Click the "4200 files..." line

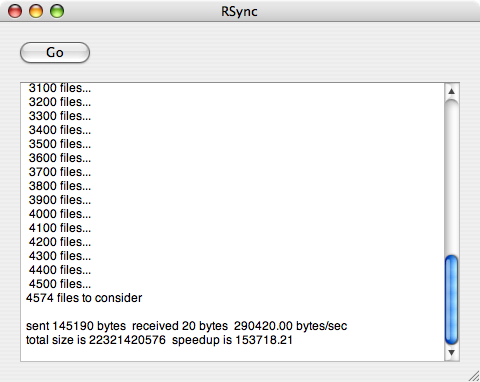click(x=60, y=242)
